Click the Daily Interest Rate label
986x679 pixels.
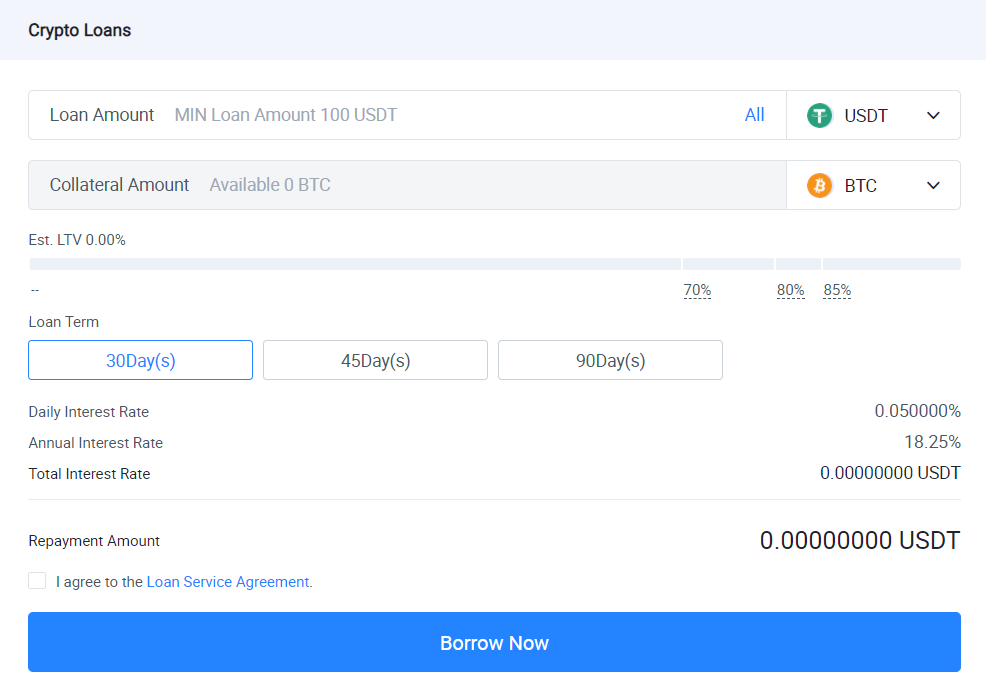coord(89,412)
